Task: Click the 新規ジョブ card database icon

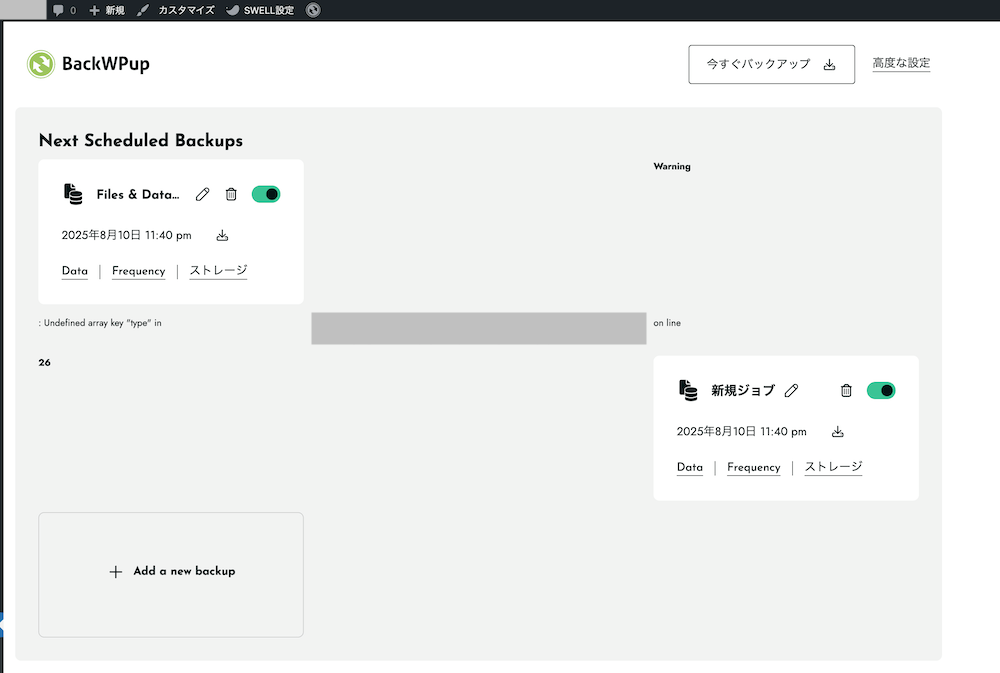Action: pyautogui.click(x=688, y=390)
